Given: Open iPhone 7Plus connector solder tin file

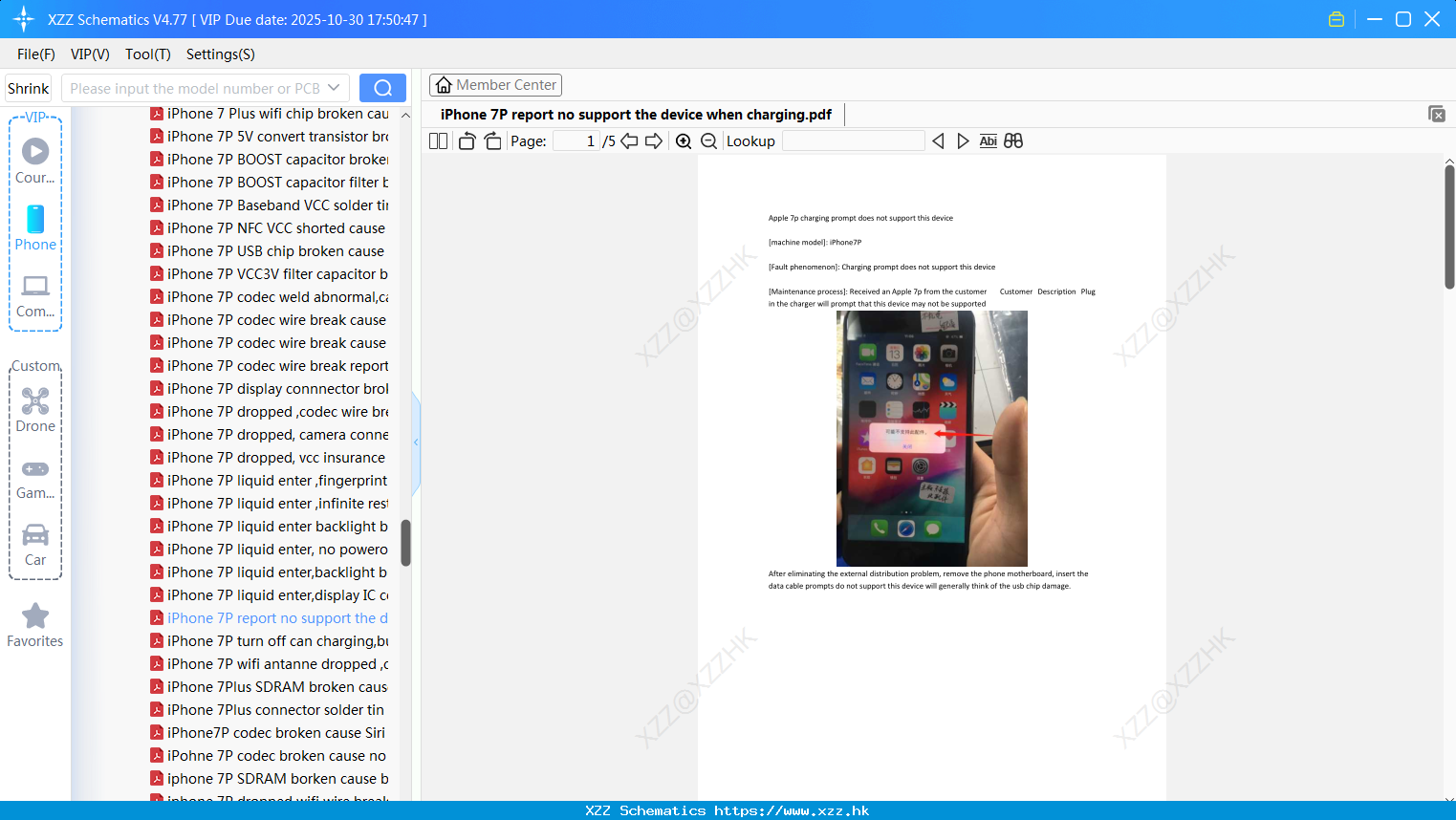Looking at the screenshot, I should (270, 710).
